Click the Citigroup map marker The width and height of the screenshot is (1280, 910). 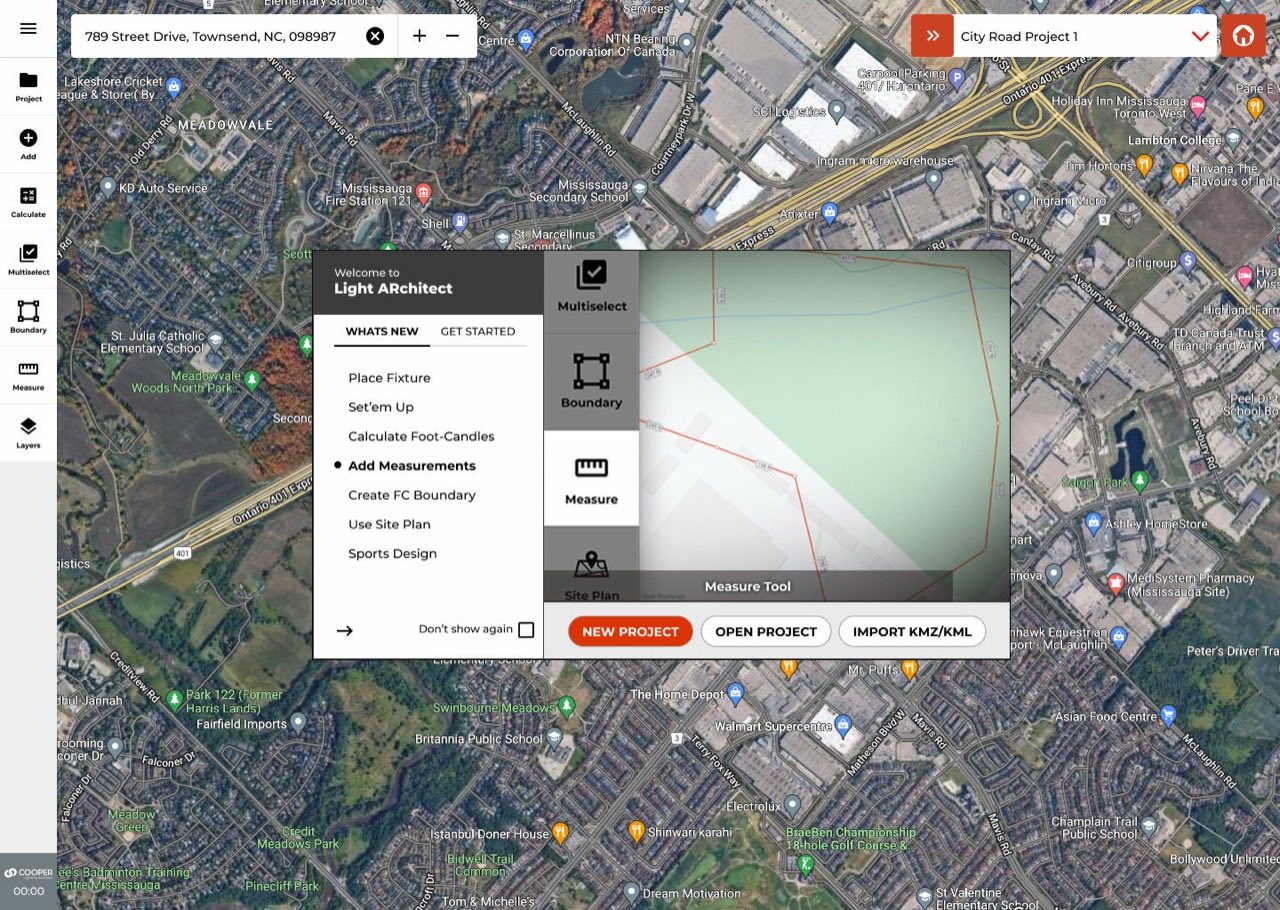1188,263
